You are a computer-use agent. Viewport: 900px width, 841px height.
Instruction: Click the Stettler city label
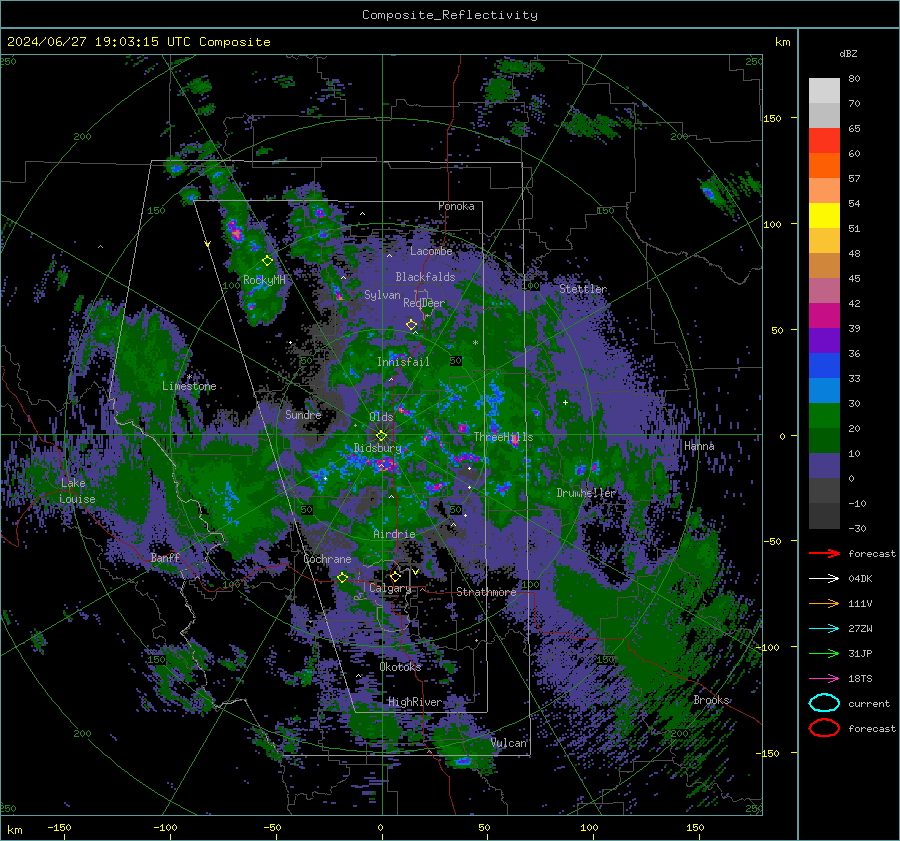583,289
